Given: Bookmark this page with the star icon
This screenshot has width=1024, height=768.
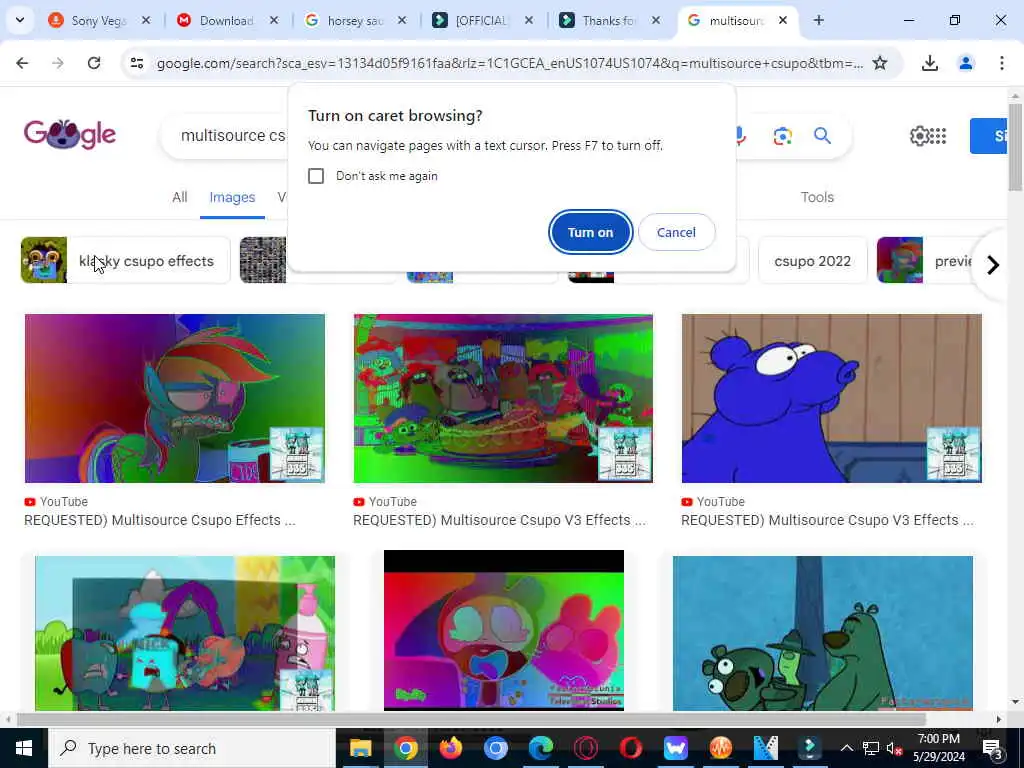Looking at the screenshot, I should [x=880, y=63].
